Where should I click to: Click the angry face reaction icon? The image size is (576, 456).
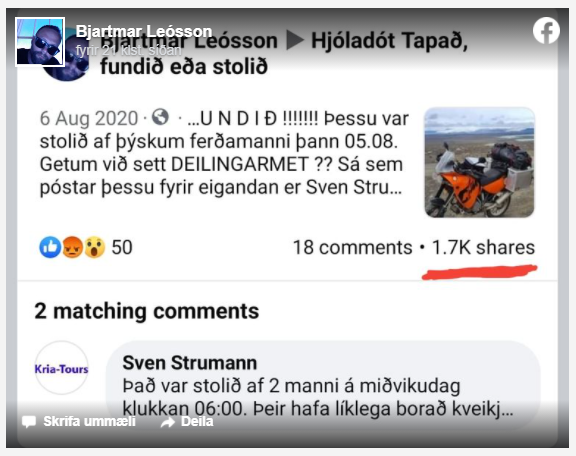tap(72, 247)
